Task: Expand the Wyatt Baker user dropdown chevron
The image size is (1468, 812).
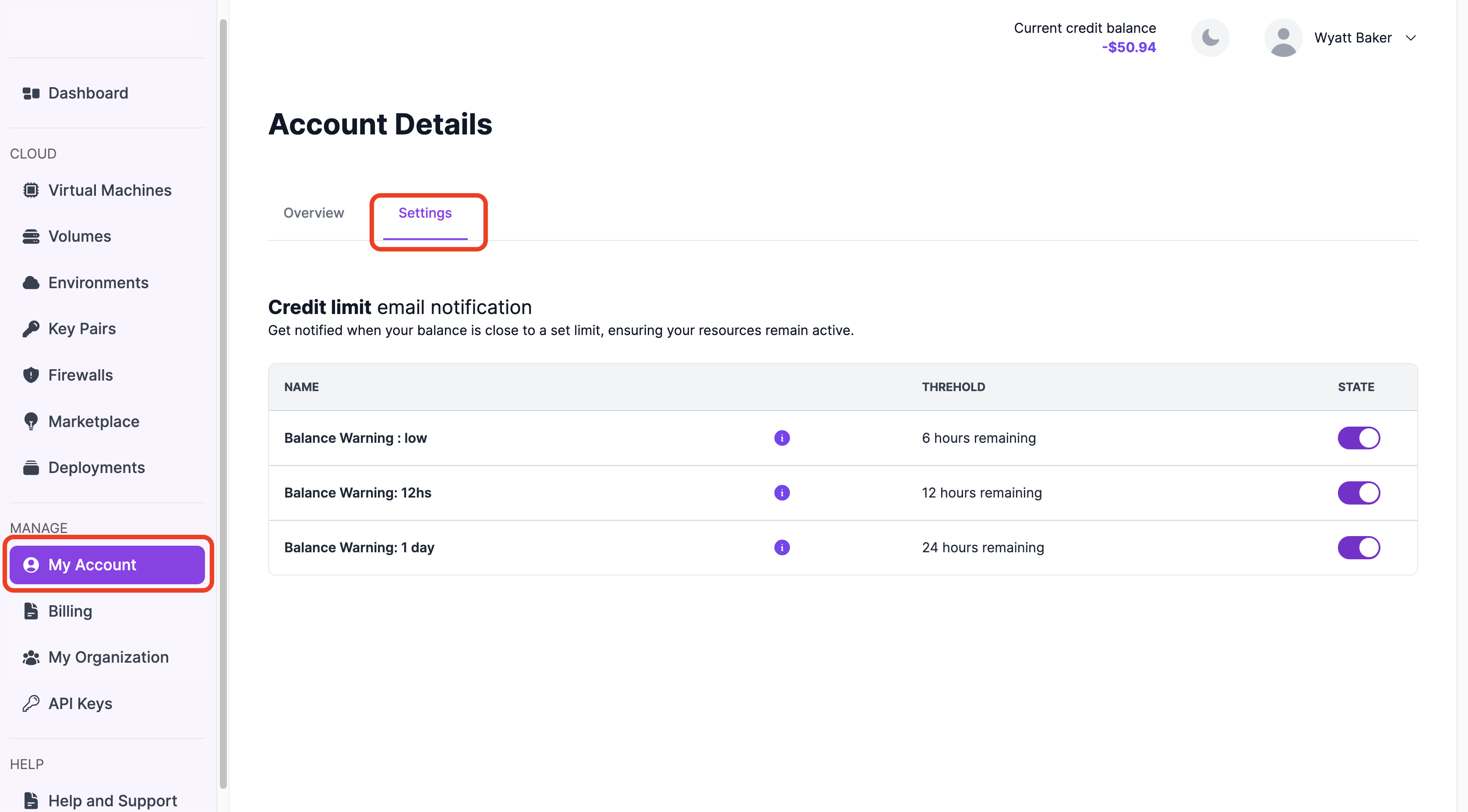Action: [1411, 38]
